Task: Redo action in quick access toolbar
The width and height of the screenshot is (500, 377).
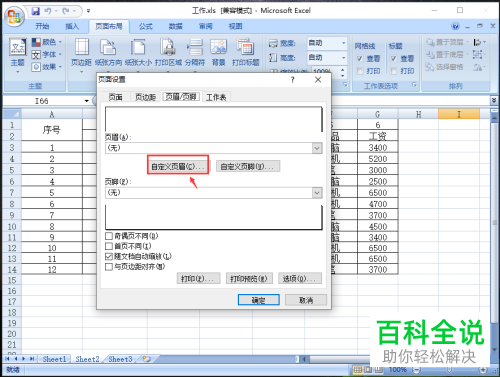Action: [x=66, y=11]
